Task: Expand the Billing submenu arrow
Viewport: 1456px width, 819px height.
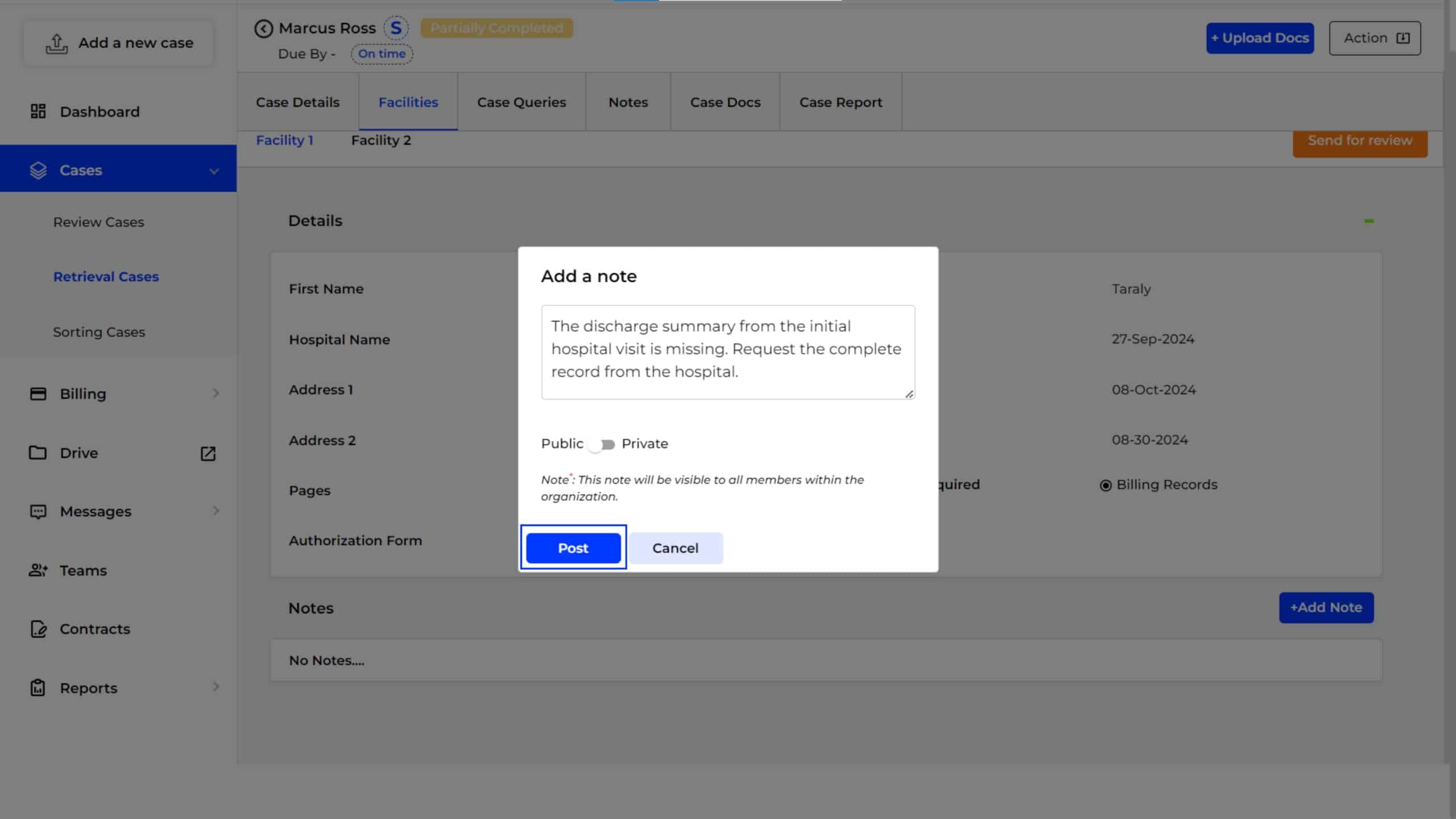Action: (x=216, y=393)
